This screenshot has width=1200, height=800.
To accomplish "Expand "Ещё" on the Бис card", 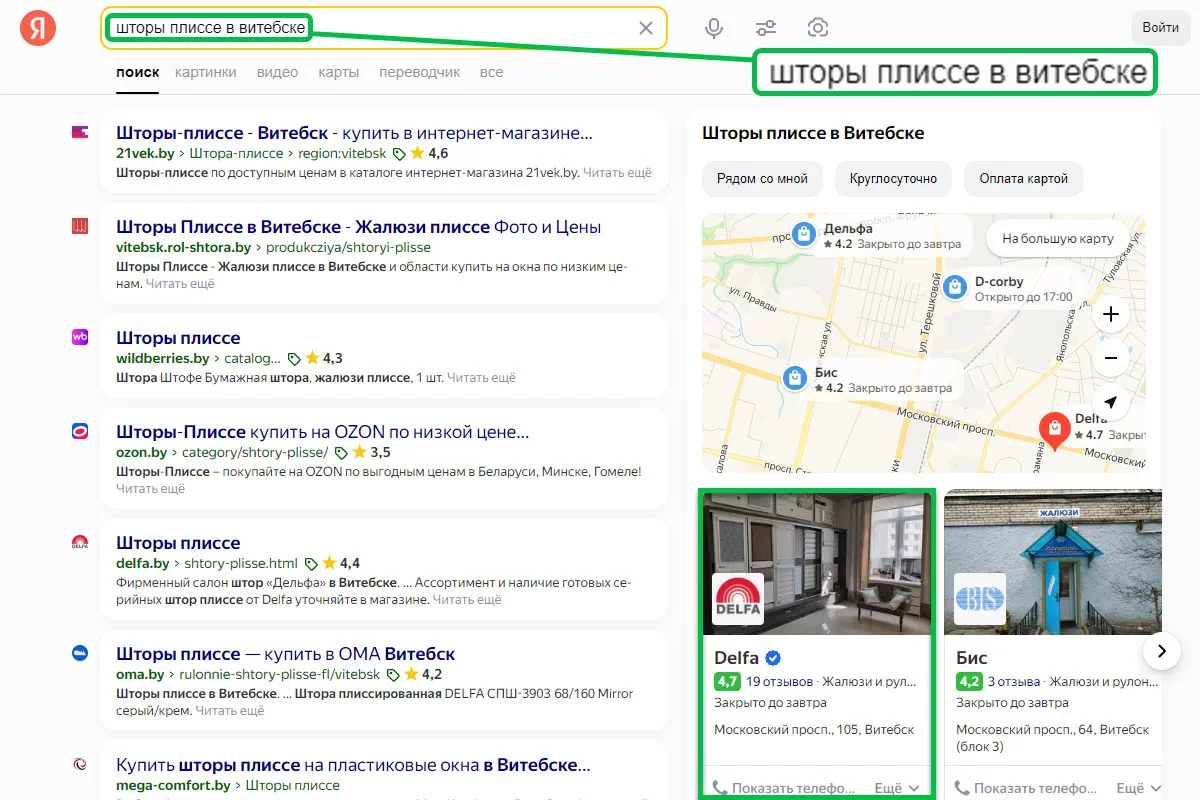I will click(1138, 788).
